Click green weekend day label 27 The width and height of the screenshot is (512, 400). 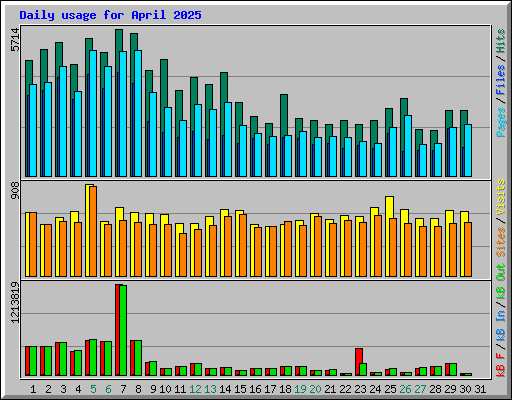coord(420,389)
